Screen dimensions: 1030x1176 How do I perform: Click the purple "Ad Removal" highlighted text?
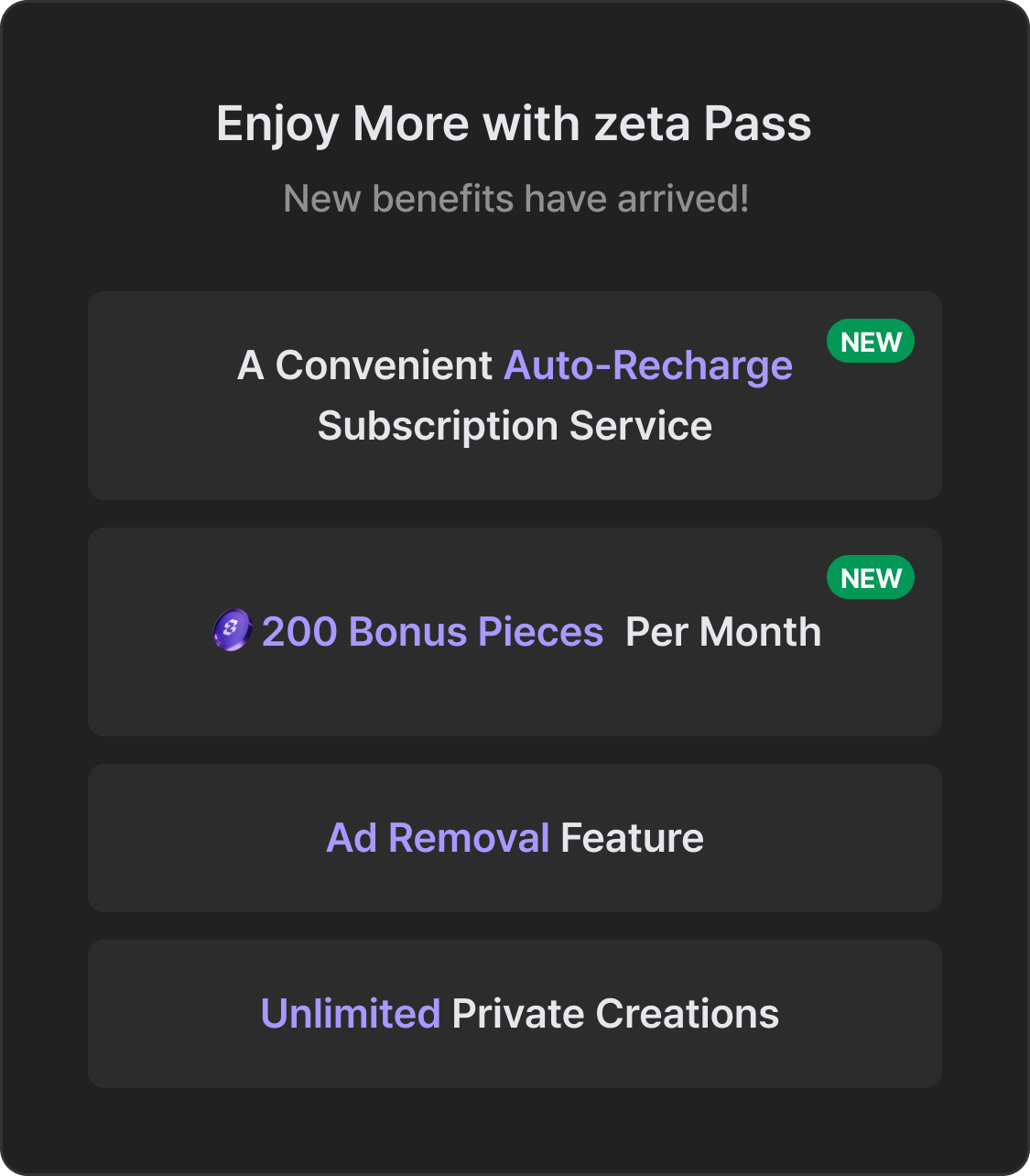coord(438,838)
